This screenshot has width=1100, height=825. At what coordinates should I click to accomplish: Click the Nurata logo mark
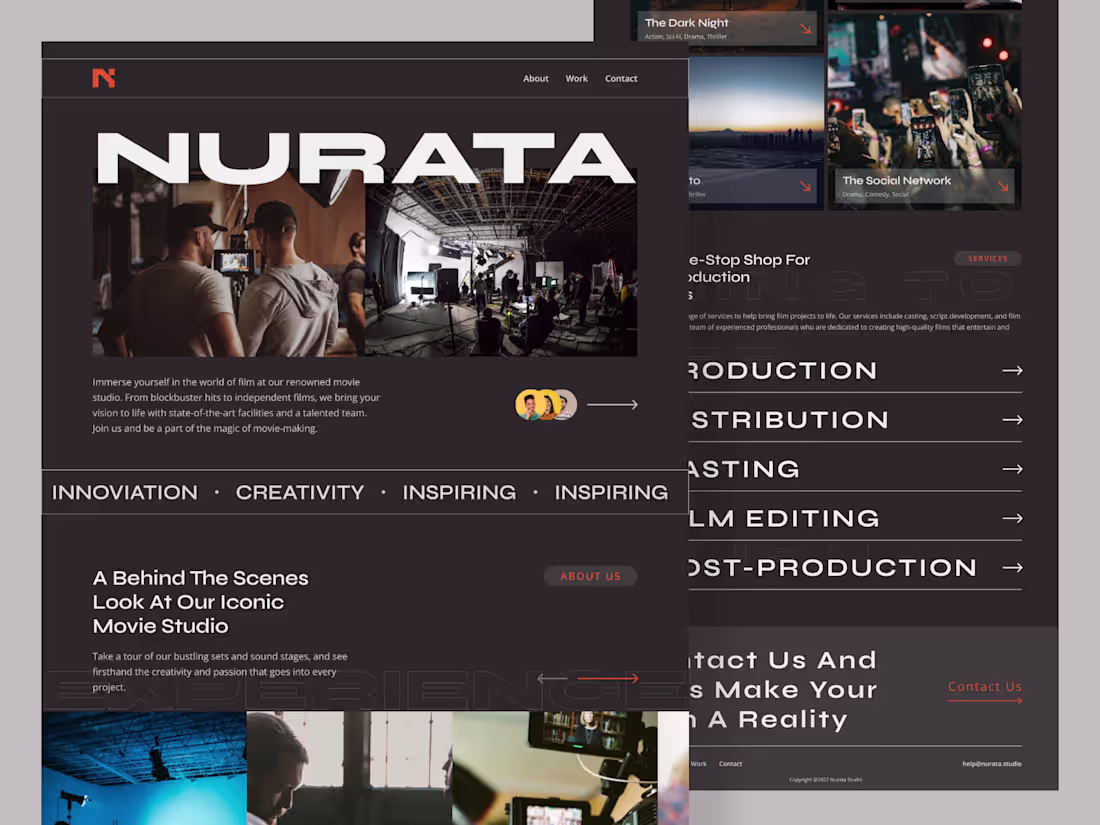tap(104, 78)
